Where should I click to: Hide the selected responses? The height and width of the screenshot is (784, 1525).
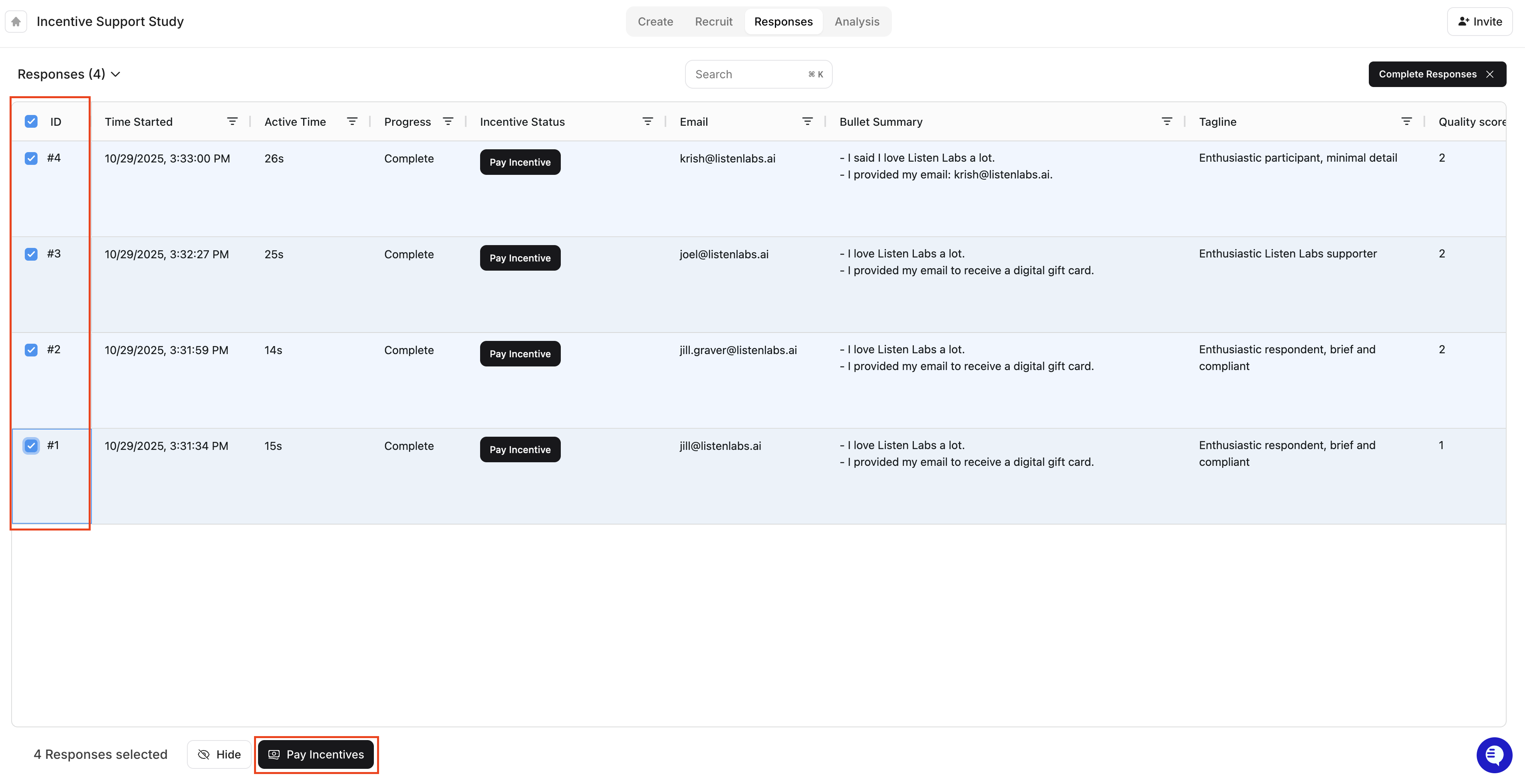pyautogui.click(x=219, y=754)
